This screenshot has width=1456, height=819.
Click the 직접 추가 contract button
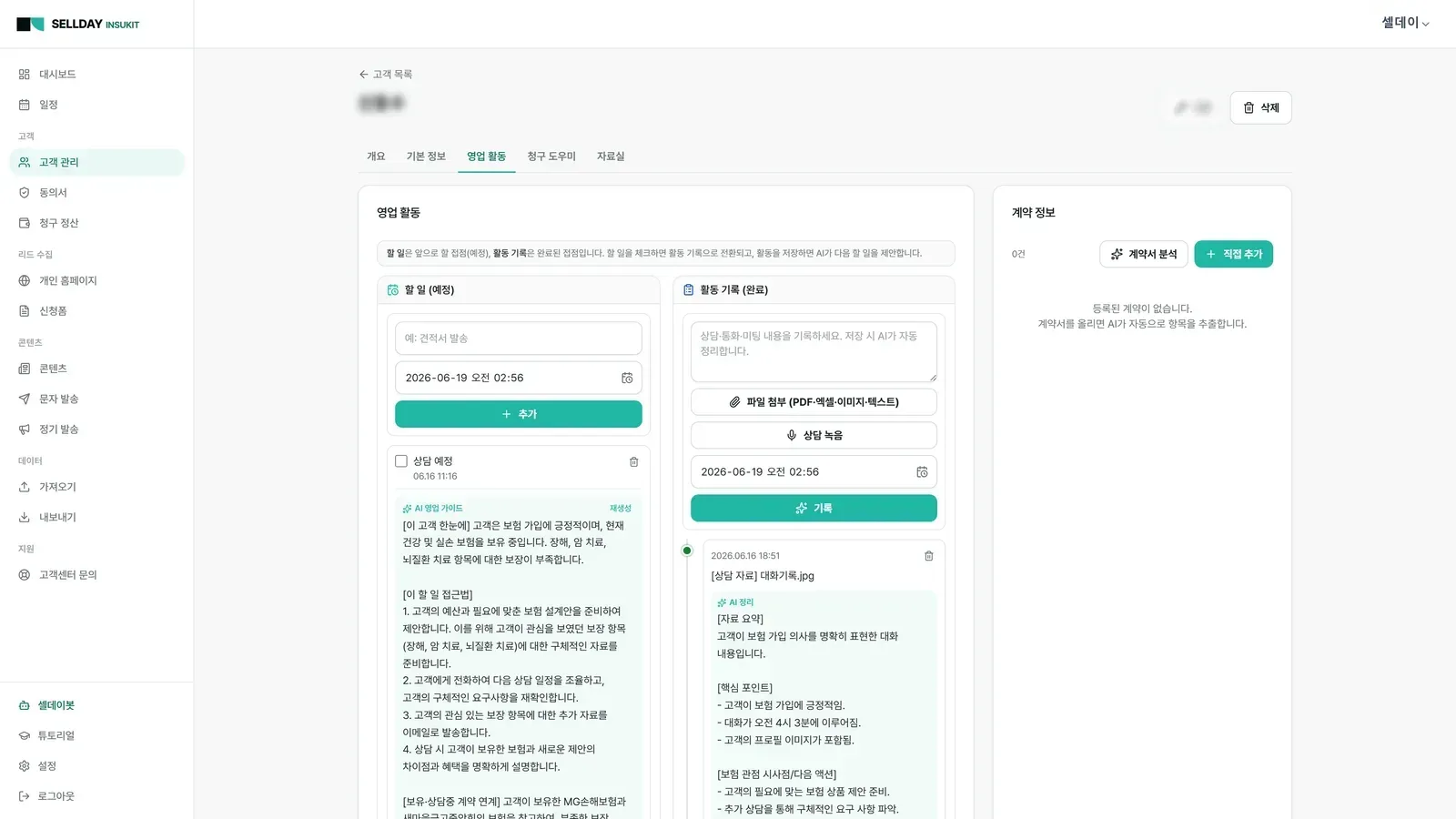pos(1233,254)
